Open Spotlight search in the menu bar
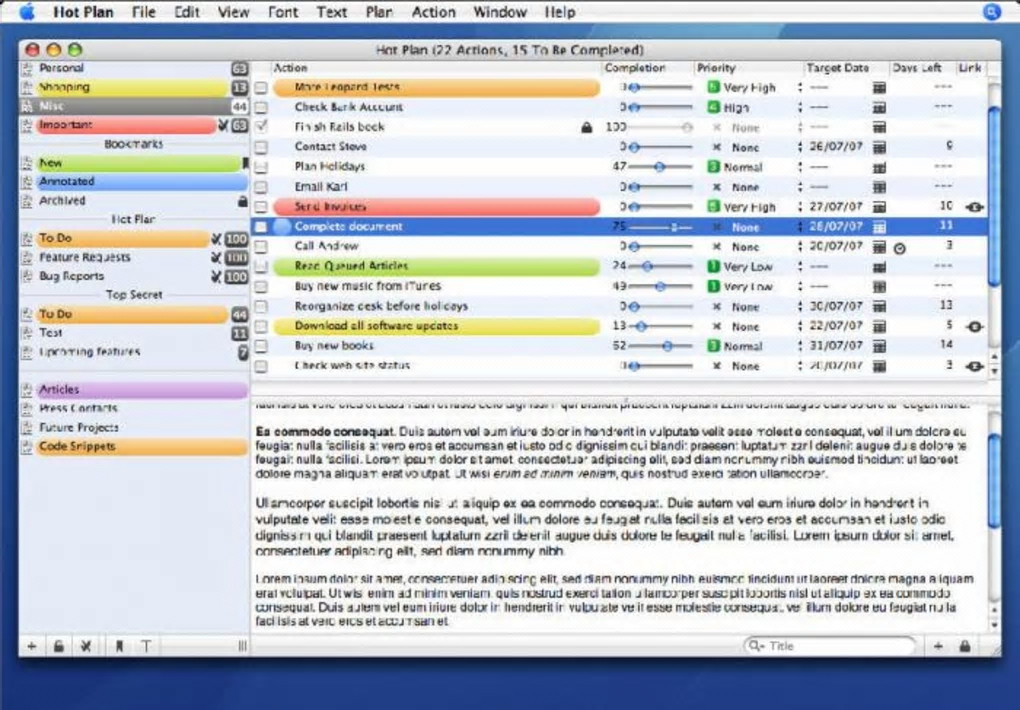 click(991, 12)
